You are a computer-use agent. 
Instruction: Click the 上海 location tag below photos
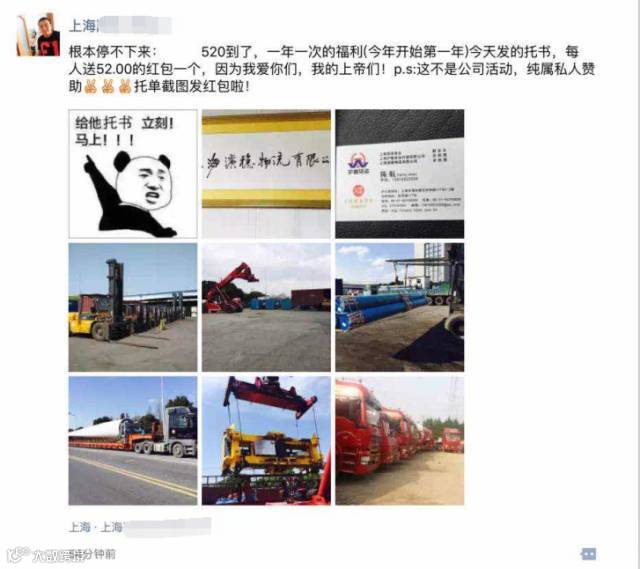pyautogui.click(x=140, y=527)
